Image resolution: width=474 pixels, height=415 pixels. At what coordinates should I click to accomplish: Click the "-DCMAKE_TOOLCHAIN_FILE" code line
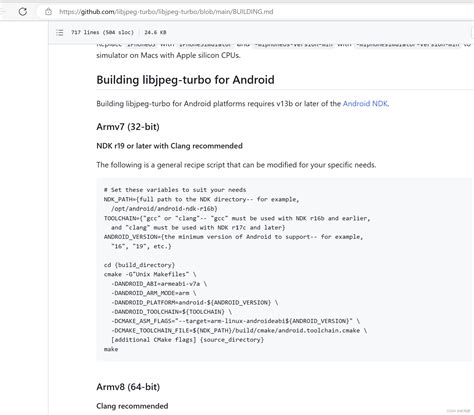(x=239, y=330)
